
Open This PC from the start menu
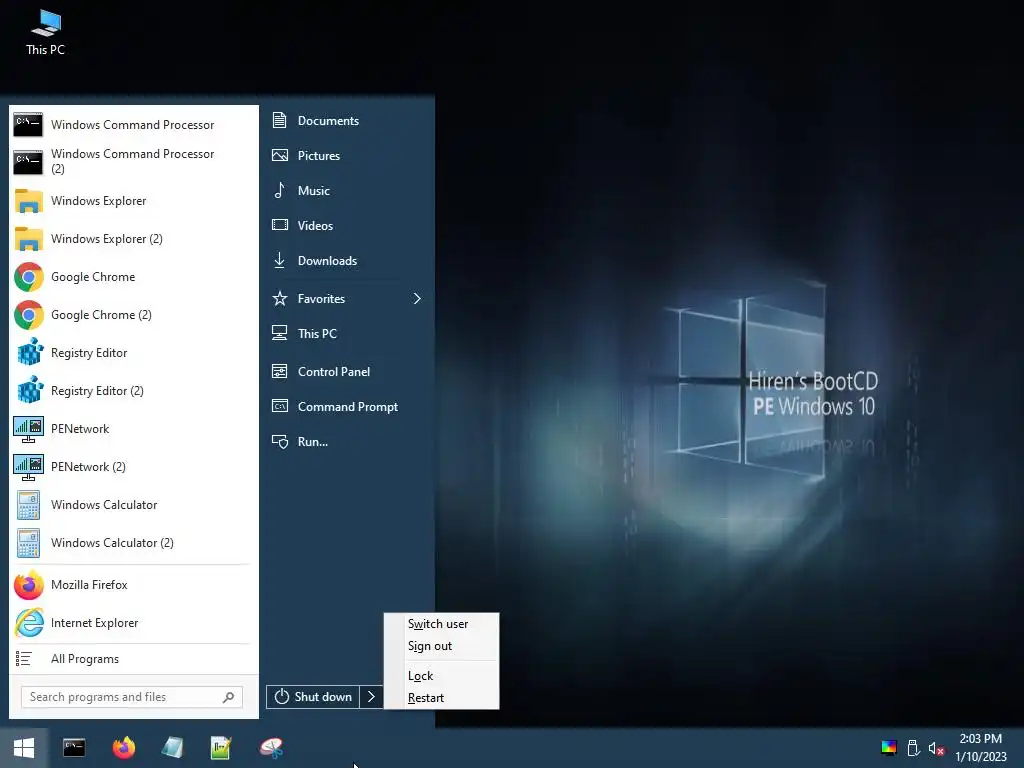347,333
